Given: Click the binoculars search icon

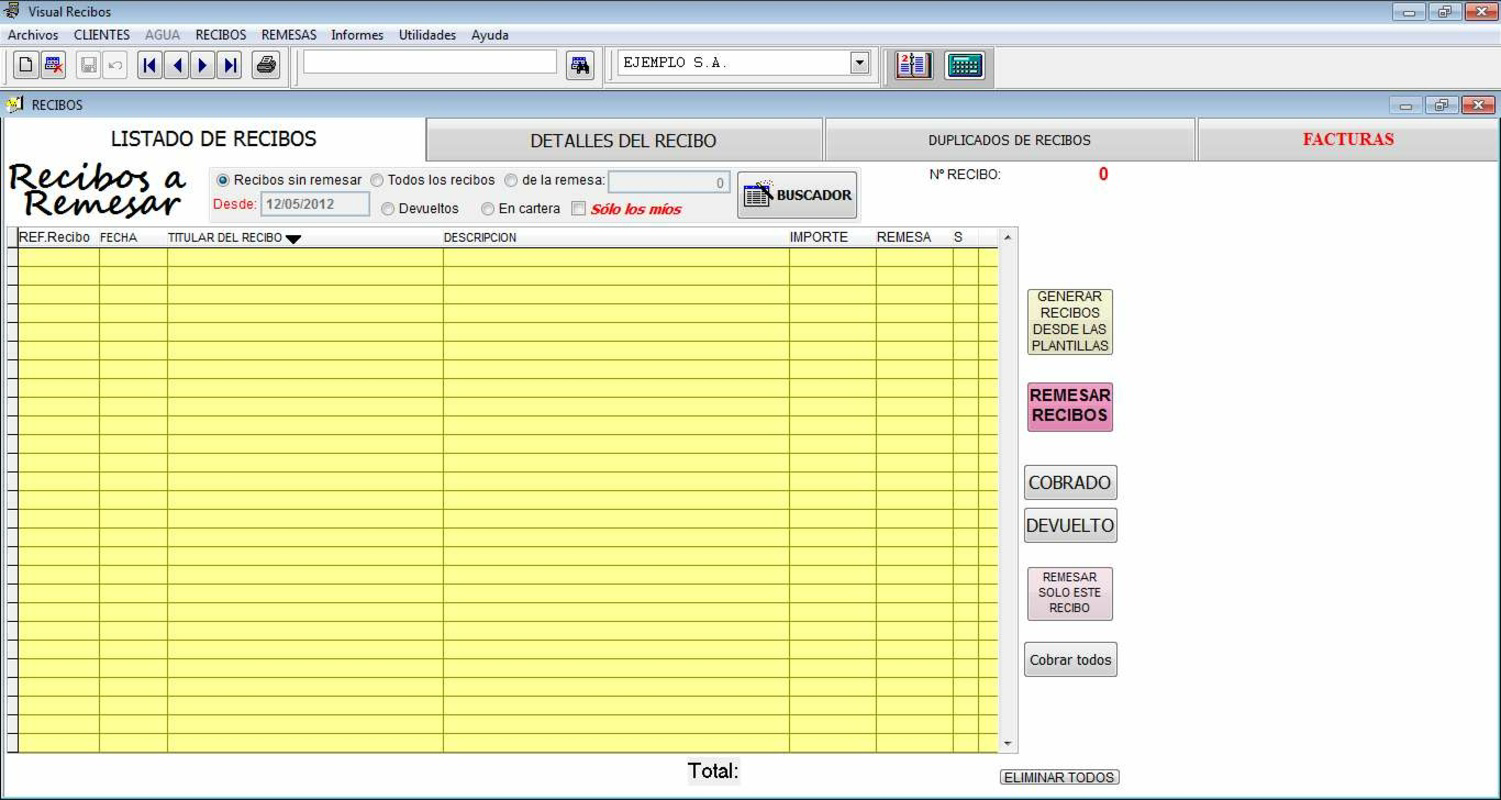Looking at the screenshot, I should [580, 66].
